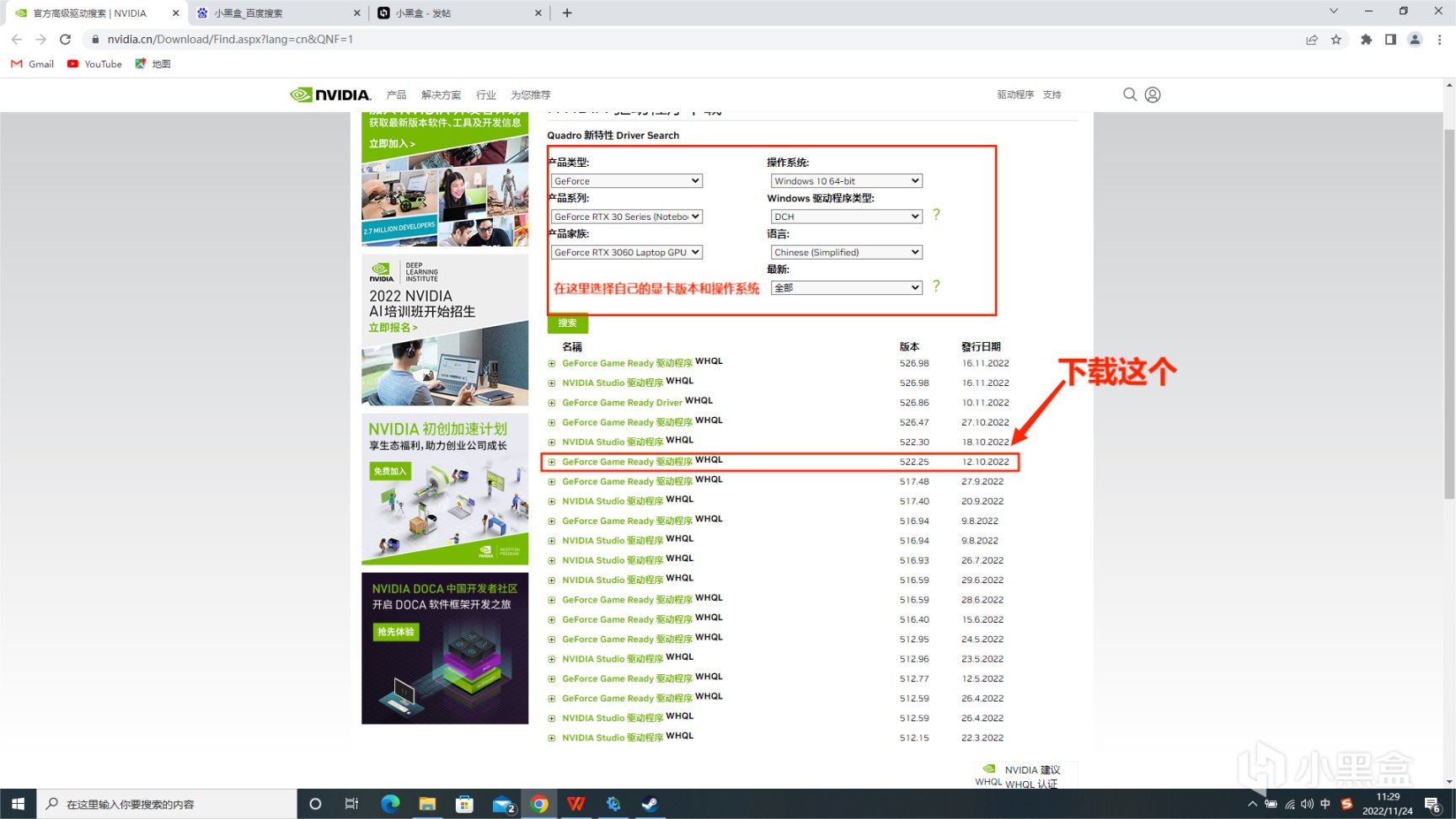The height and width of the screenshot is (819, 1456).
Task: Expand the 526.86 Game Ready Driver row
Action: coord(552,404)
